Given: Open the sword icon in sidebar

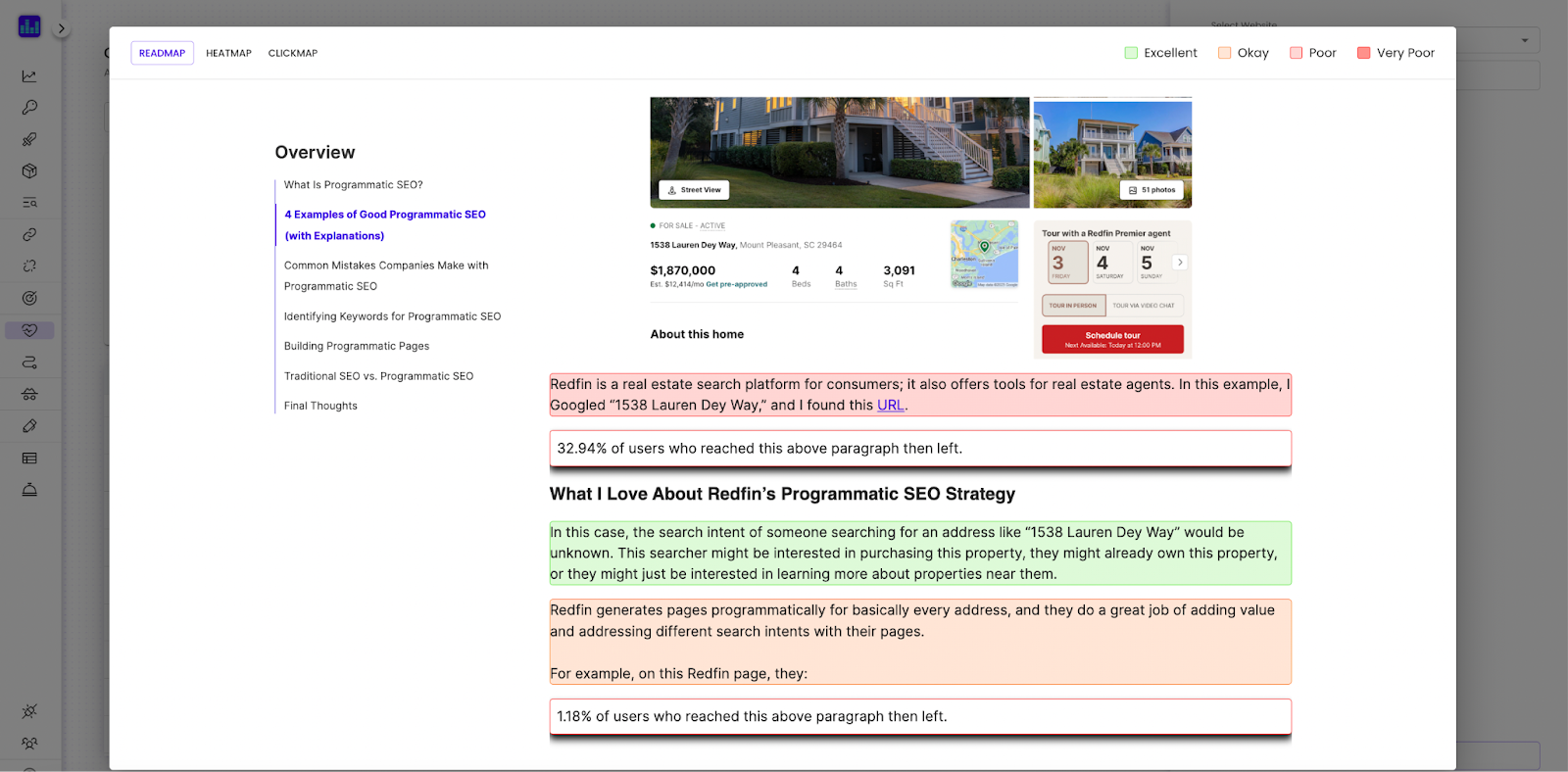Looking at the screenshot, I should click(29, 139).
